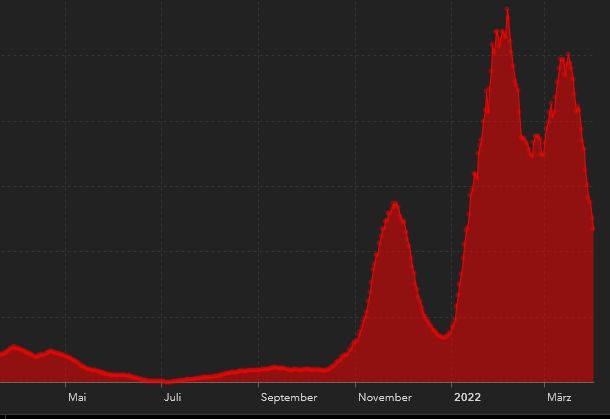Viewport: 610px width, 419px height.
Task: Click the bold "2022" year label
Action: point(467,397)
